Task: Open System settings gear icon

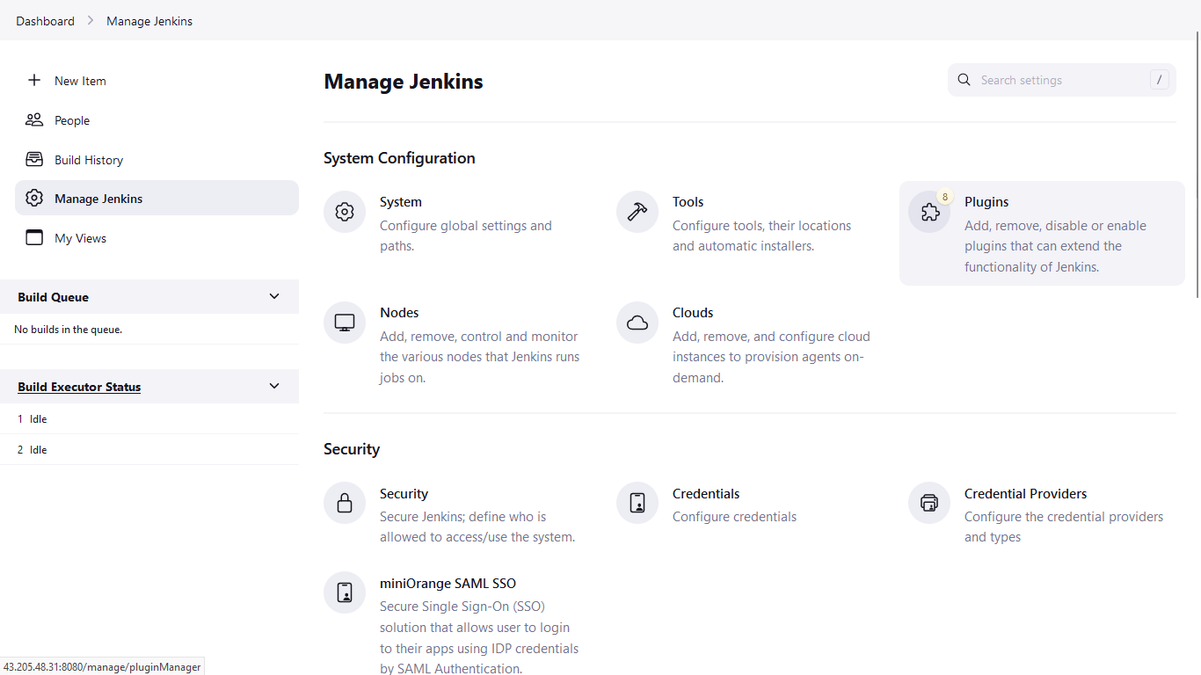Action: (x=344, y=212)
